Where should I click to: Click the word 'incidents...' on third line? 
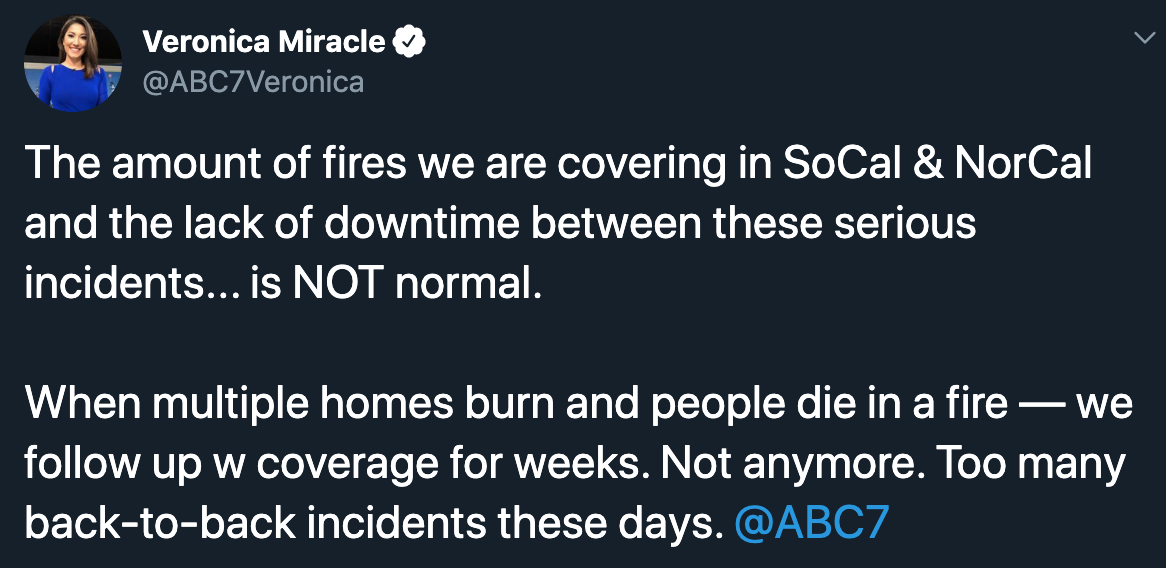tap(132, 284)
